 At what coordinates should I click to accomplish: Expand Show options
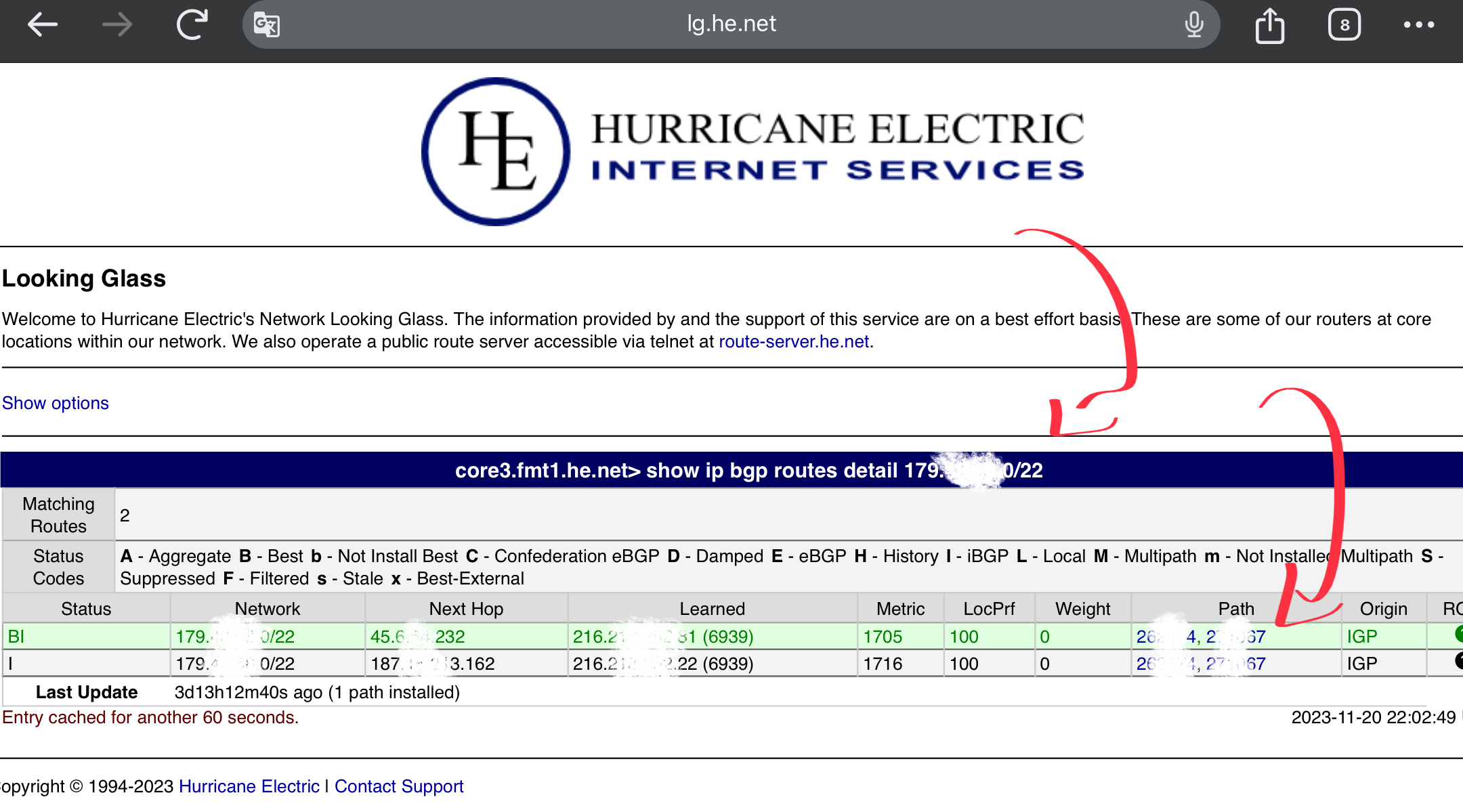tap(56, 403)
